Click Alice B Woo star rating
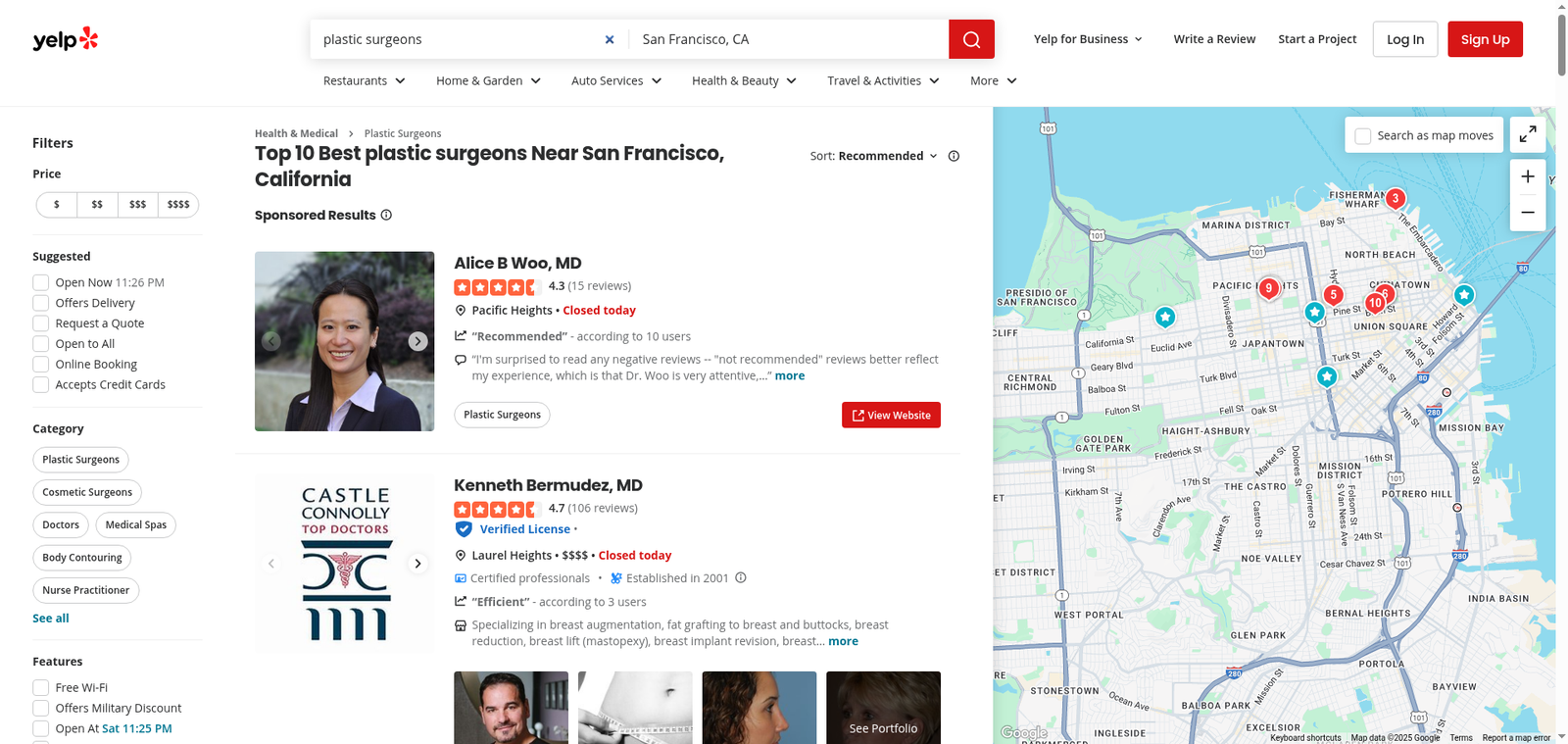Viewport: 1568px width, 744px height. point(497,287)
